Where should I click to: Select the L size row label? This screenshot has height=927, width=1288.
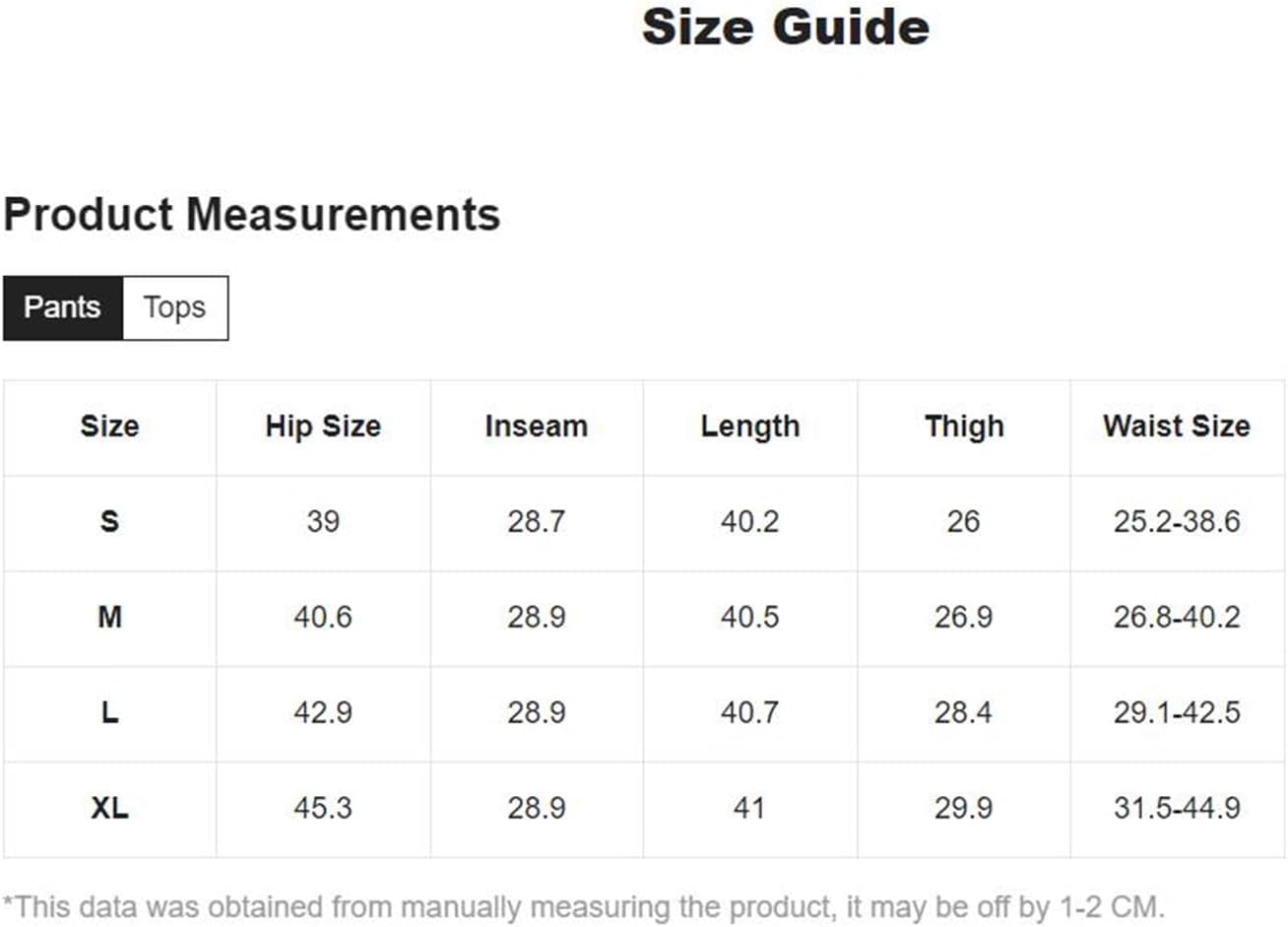point(109,712)
